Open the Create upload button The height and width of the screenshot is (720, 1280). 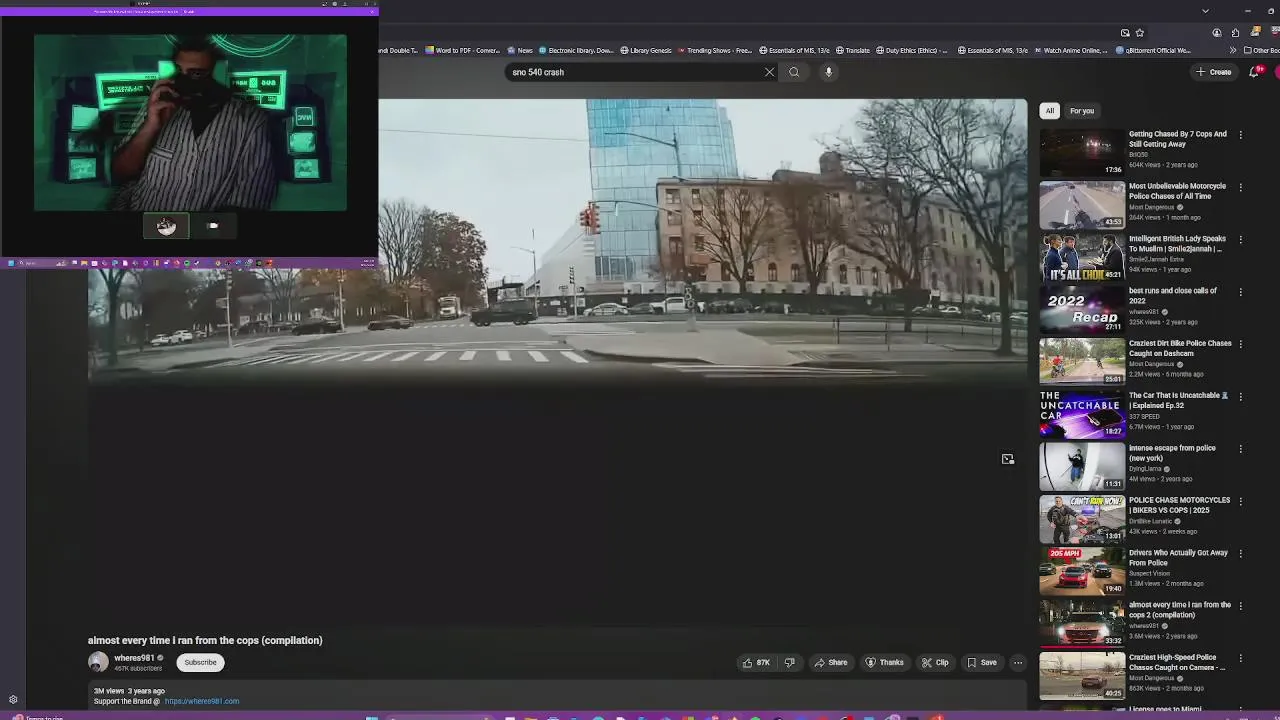point(1213,72)
